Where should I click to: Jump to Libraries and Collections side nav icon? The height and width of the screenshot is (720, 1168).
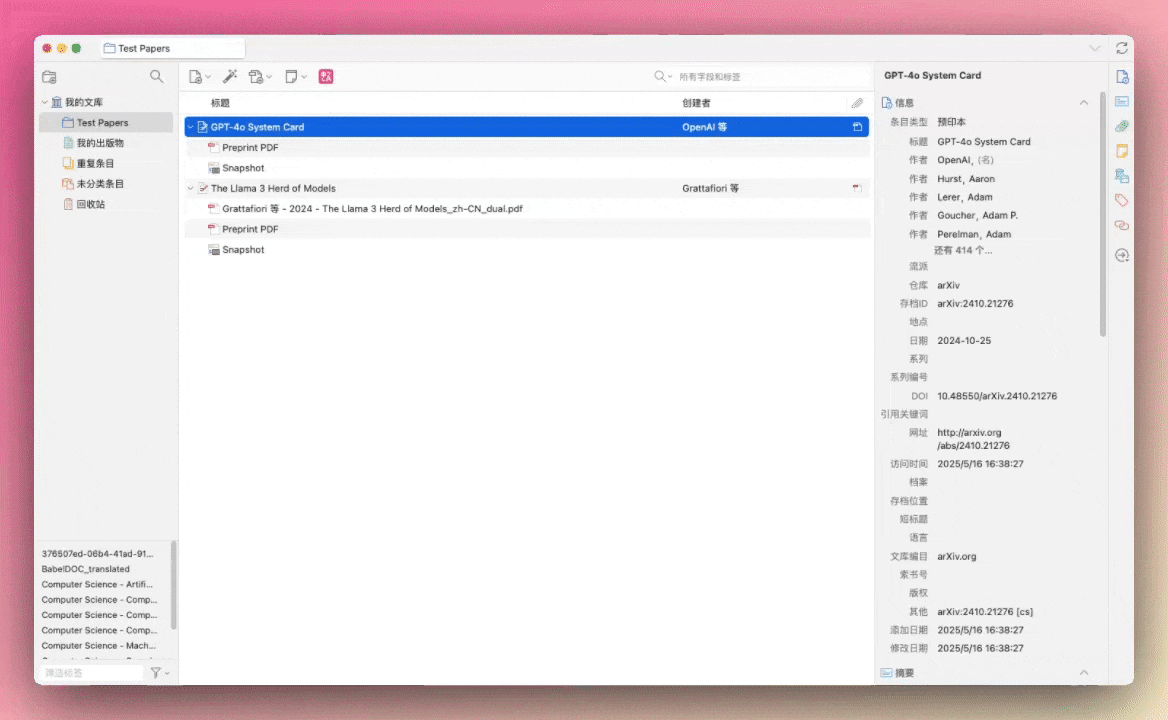[1122, 176]
